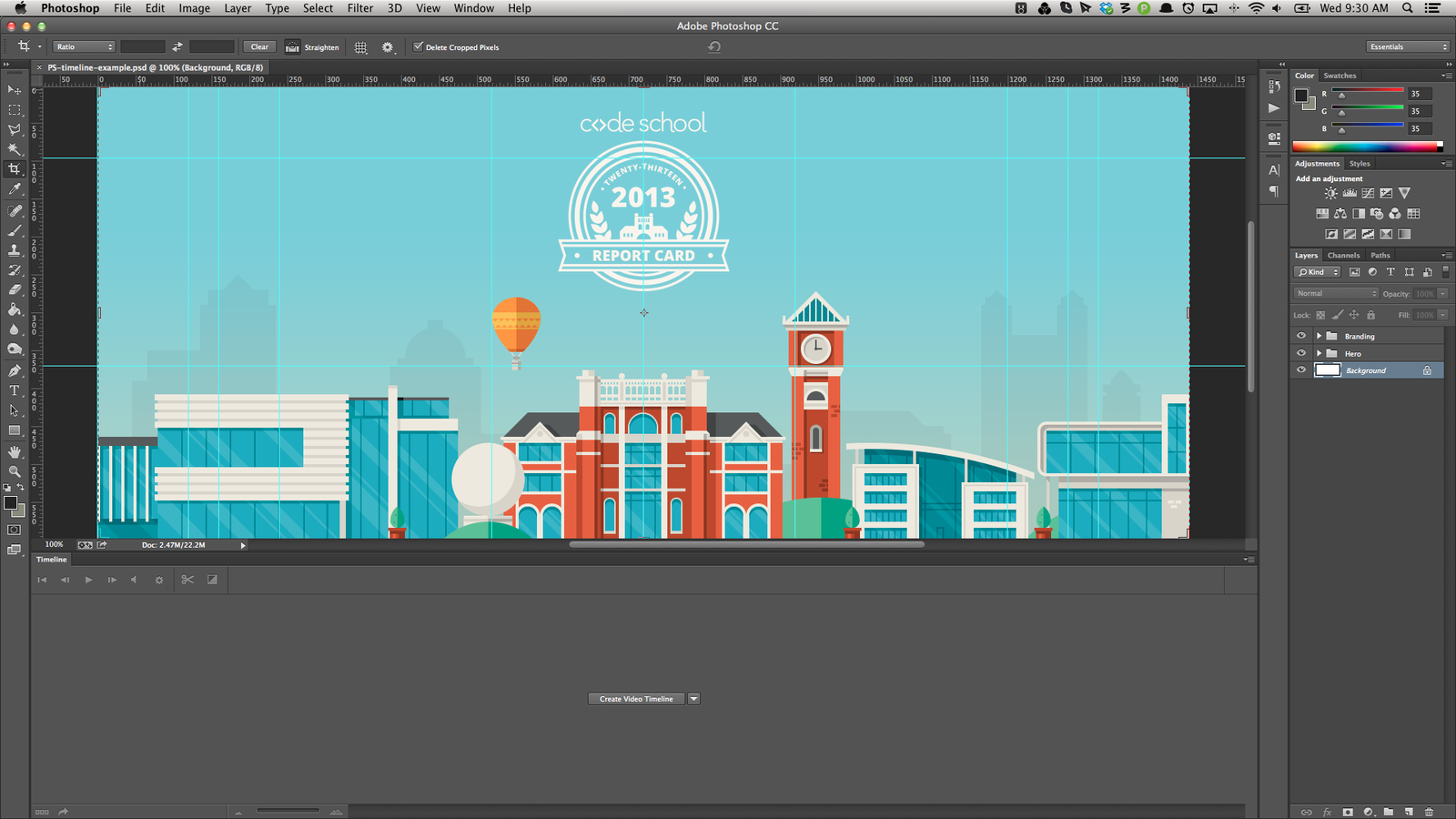This screenshot has width=1456, height=819.
Task: Select the Pen tool
Action: point(15,370)
